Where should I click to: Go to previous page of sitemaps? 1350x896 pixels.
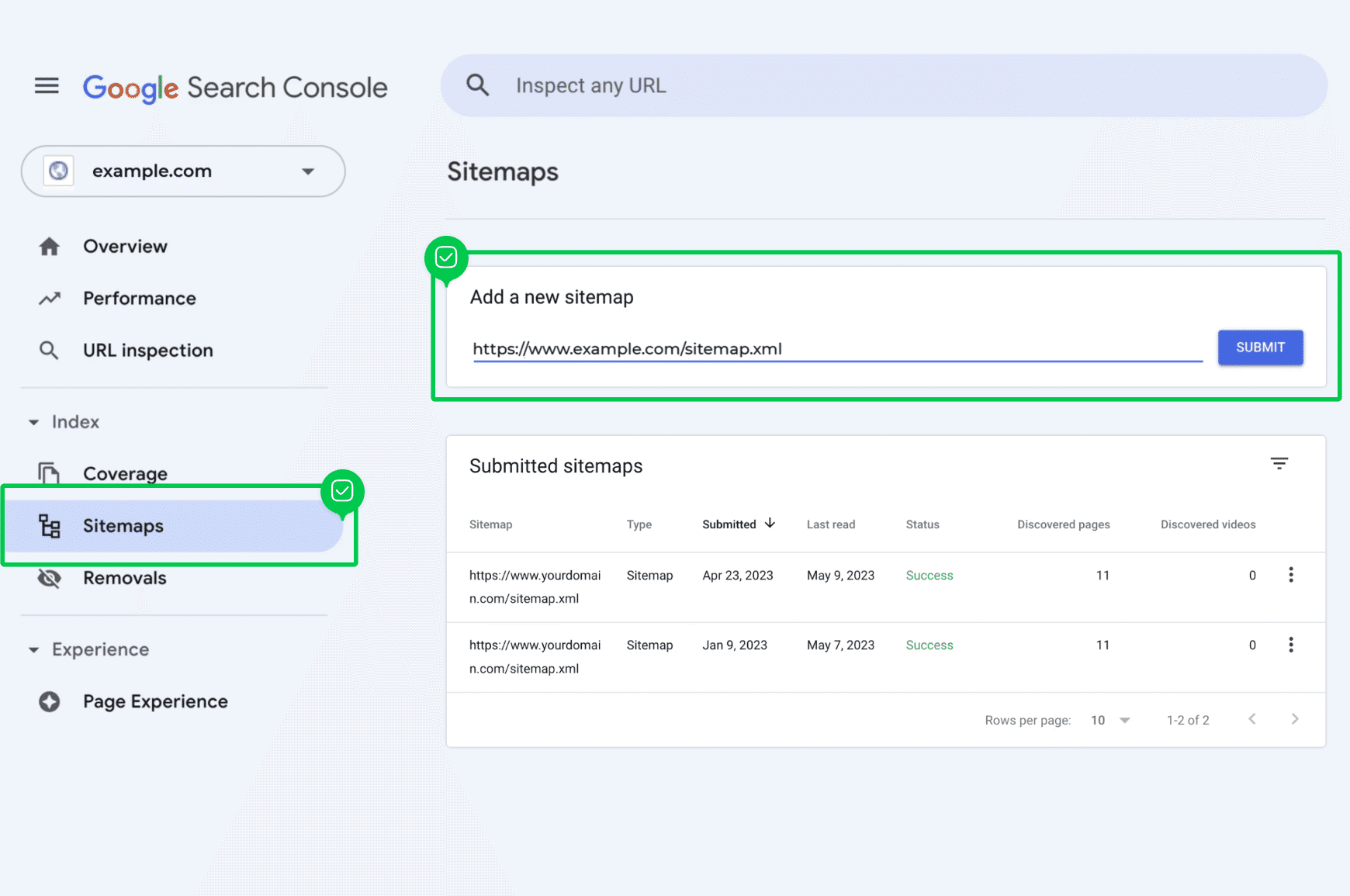[x=1251, y=719]
